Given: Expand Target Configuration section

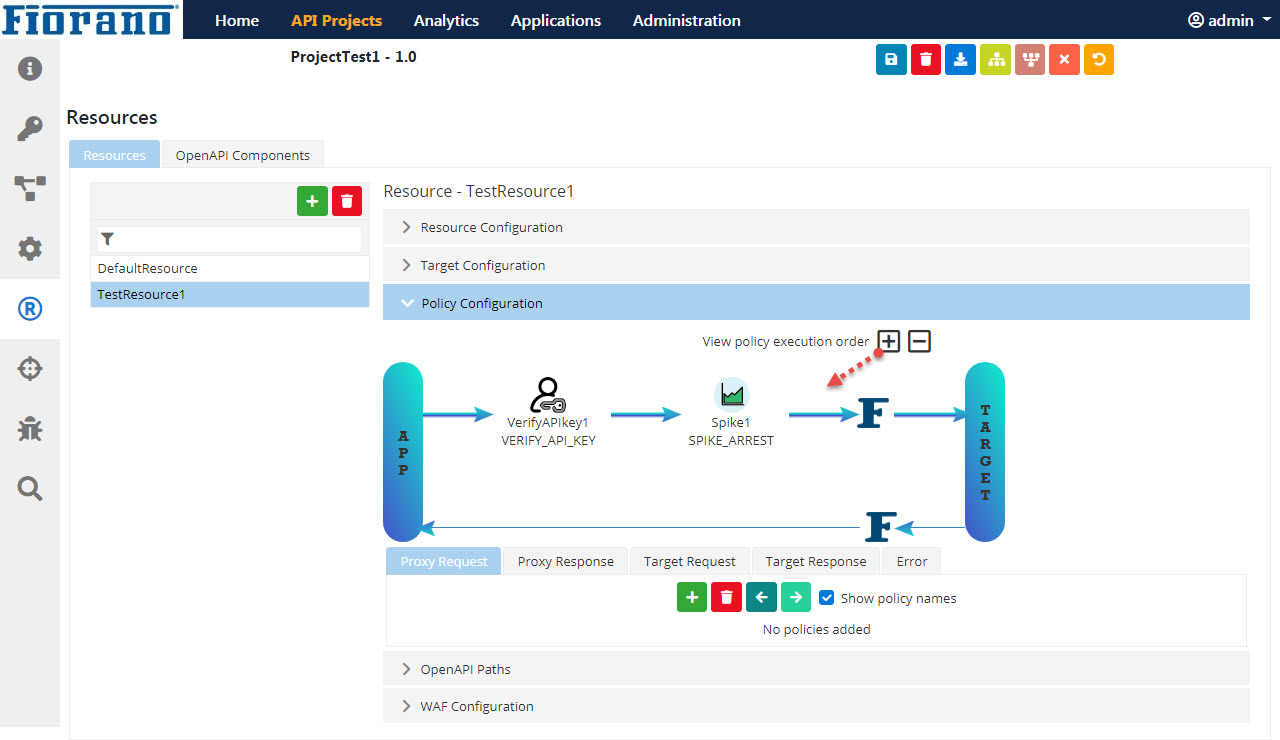Looking at the screenshot, I should 816,265.
